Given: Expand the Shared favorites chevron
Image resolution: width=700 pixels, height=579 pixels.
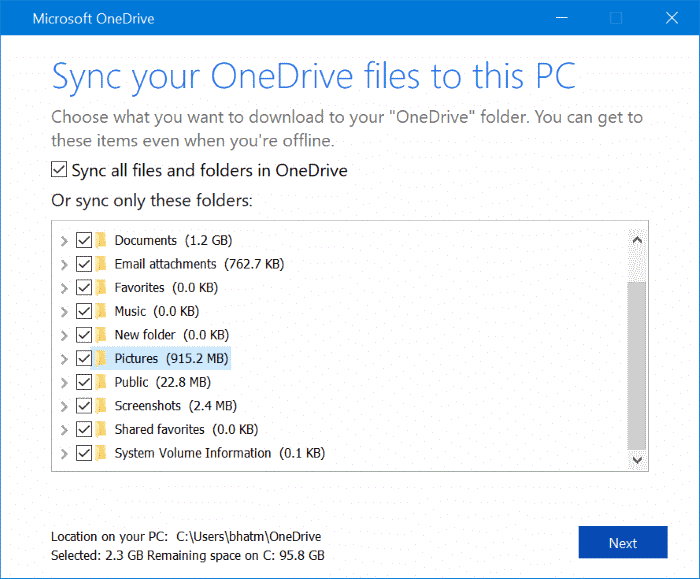Looking at the screenshot, I should 64,430.
